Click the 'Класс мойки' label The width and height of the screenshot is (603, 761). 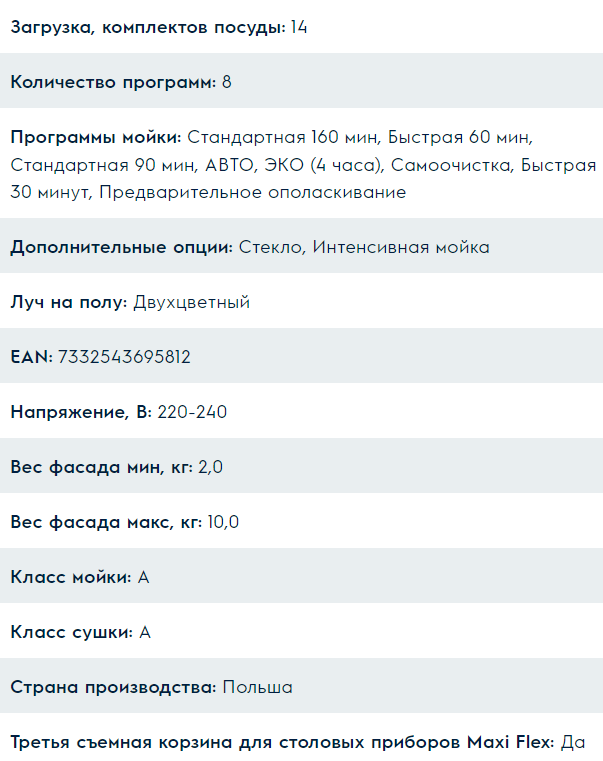point(71,577)
